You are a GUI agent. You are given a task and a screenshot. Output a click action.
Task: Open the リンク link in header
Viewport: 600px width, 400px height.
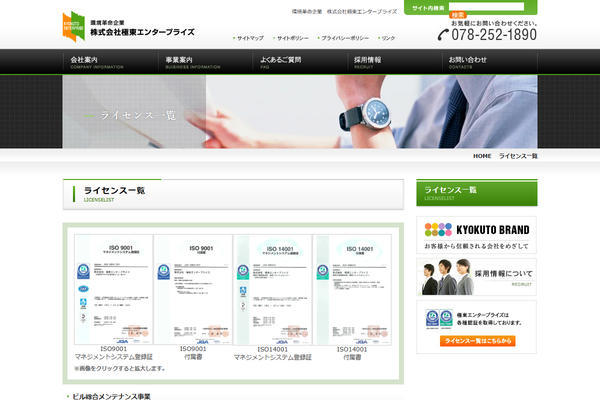[388, 38]
